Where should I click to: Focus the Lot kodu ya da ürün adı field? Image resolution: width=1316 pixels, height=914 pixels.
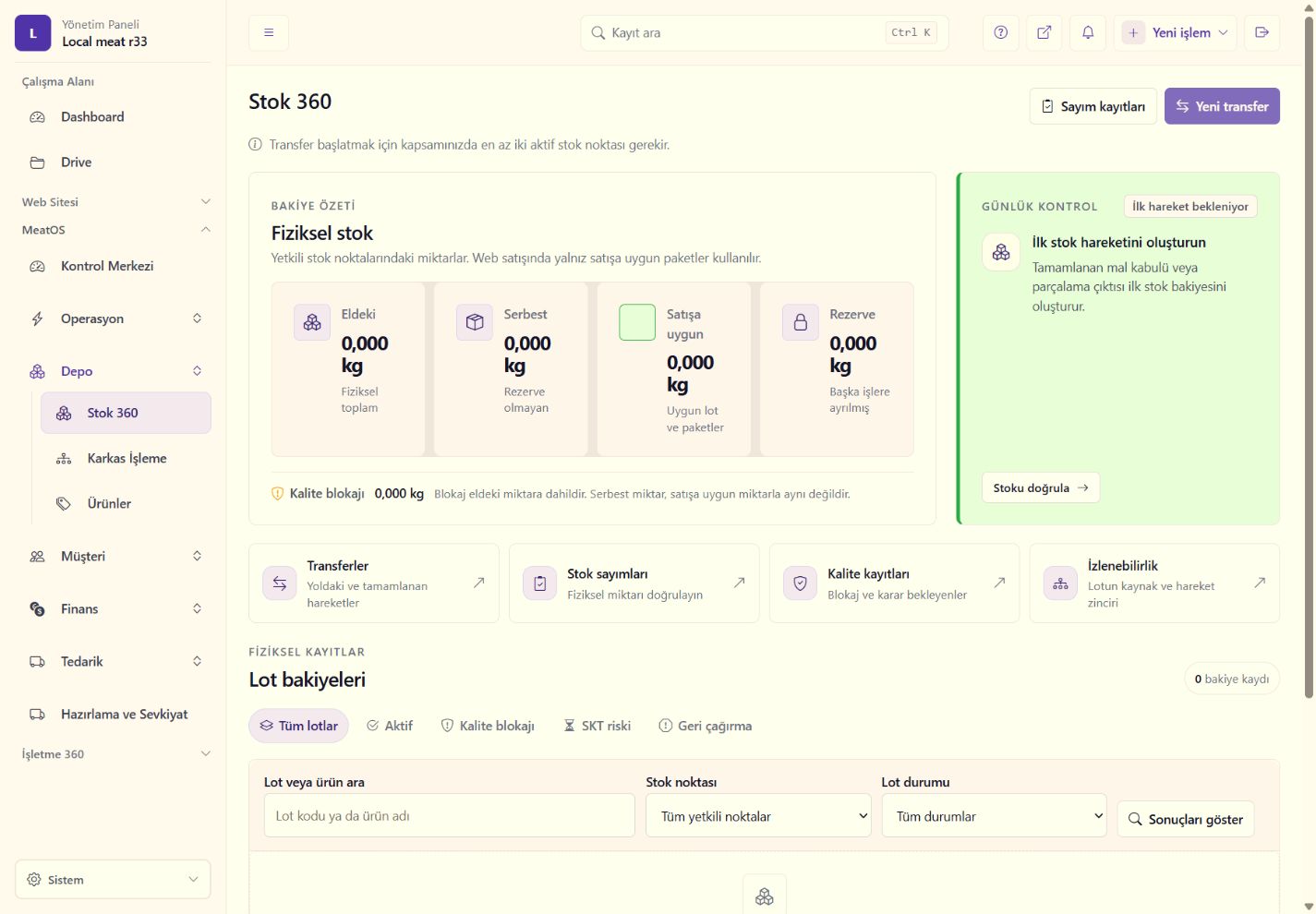click(450, 816)
